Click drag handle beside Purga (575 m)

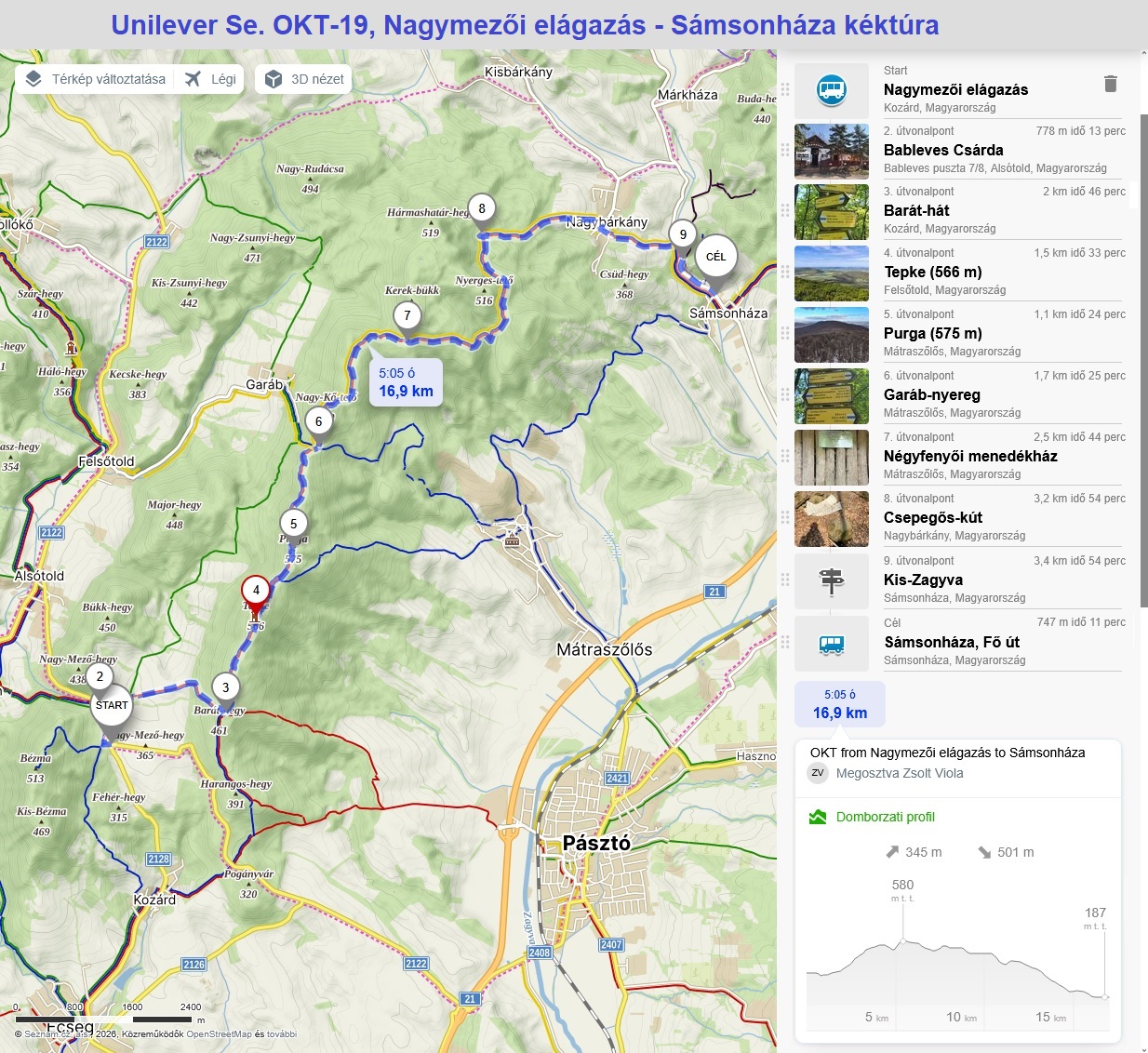click(785, 333)
